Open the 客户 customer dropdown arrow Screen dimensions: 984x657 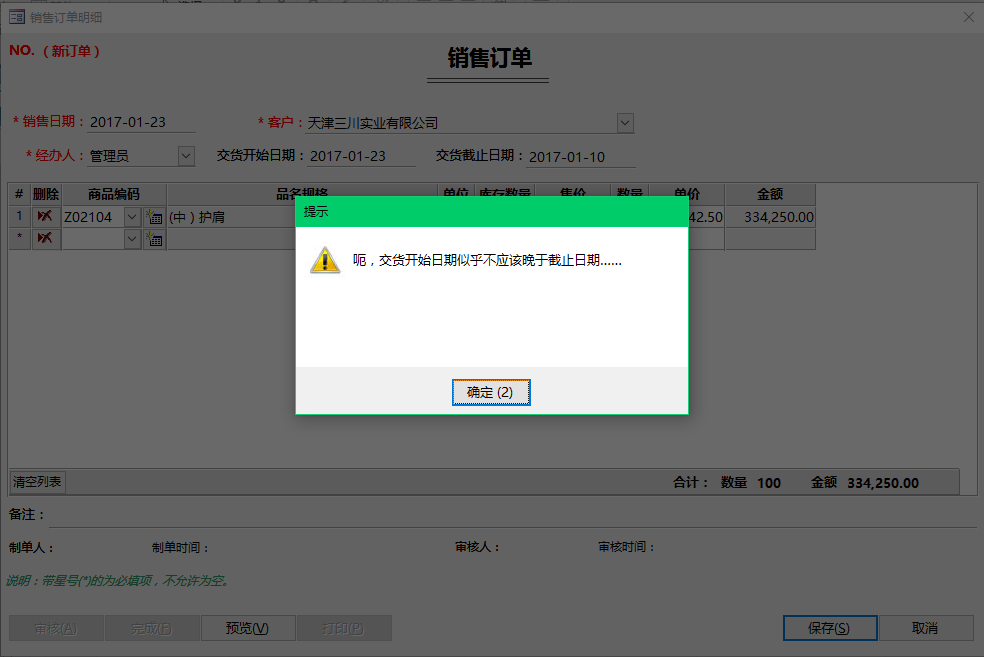coord(625,123)
